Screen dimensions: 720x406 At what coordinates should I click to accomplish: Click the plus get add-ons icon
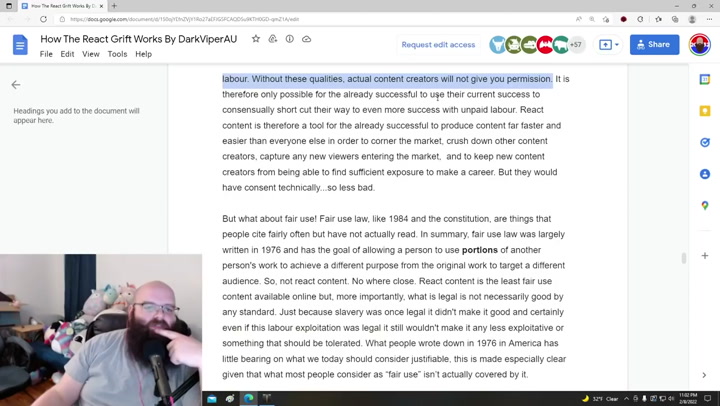pos(705,255)
